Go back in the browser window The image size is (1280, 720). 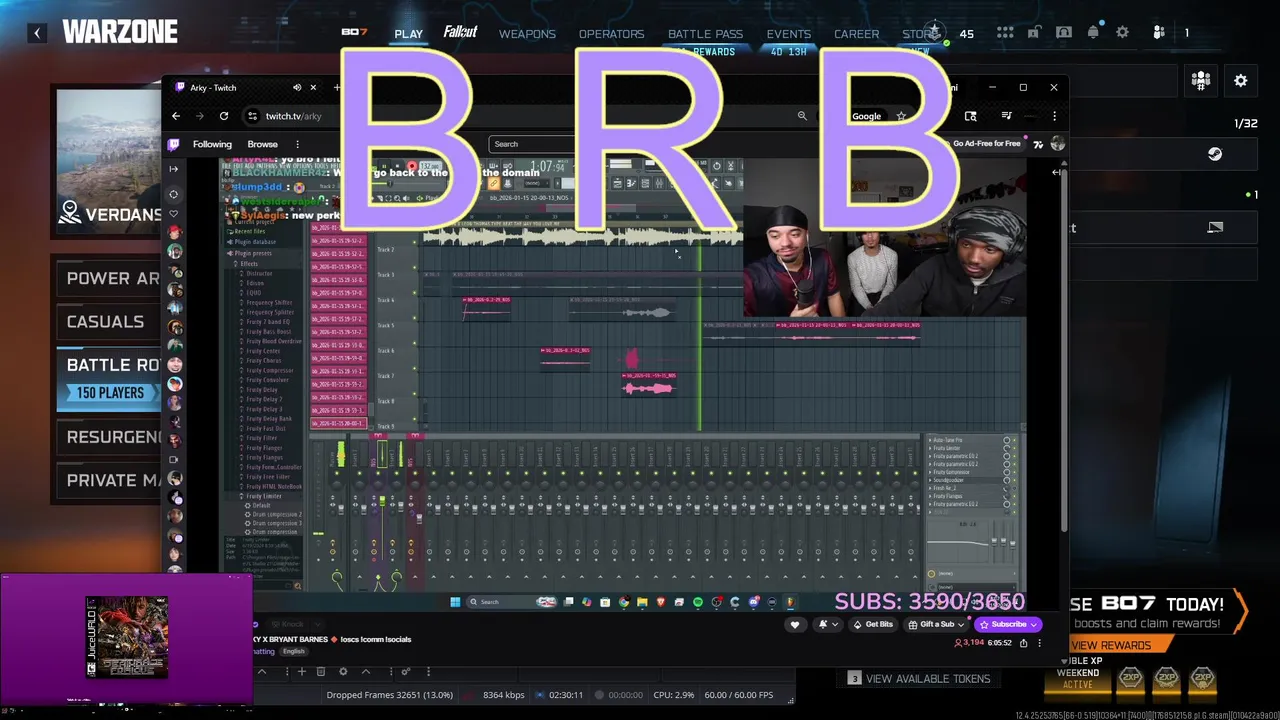[x=176, y=116]
